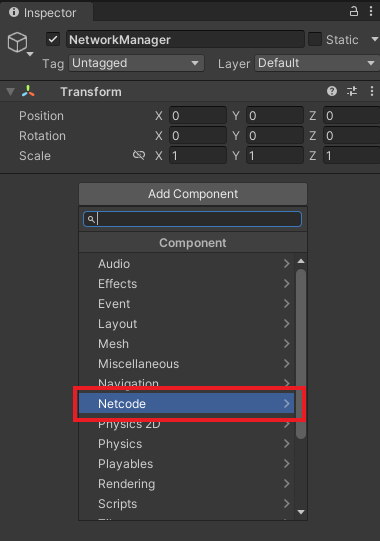Click the Add Component button

193,194
